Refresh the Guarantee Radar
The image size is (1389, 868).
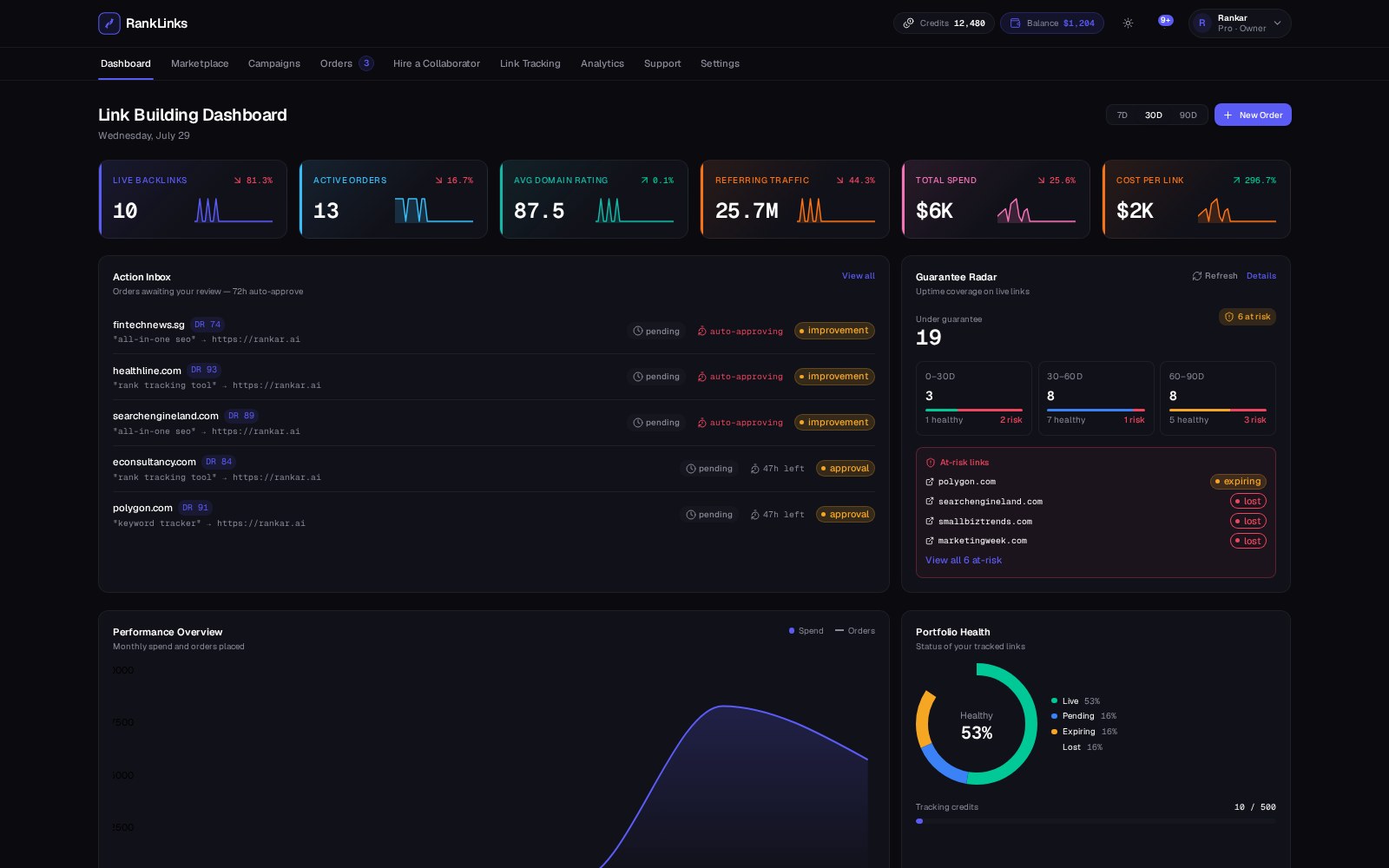pyautogui.click(x=1215, y=276)
